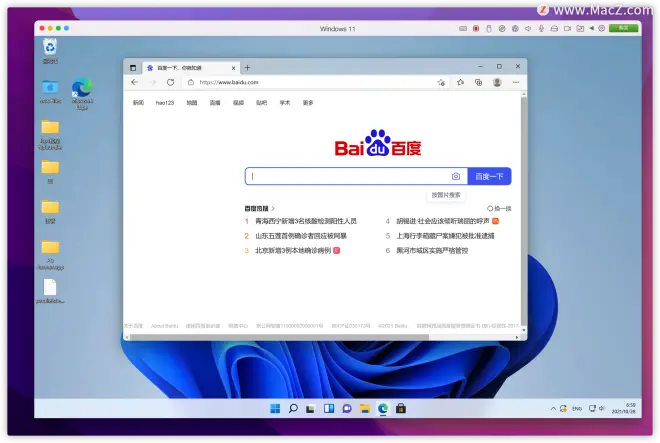
Task: Click the speaker sound icon in Parallels toolbar
Action: pos(528,29)
